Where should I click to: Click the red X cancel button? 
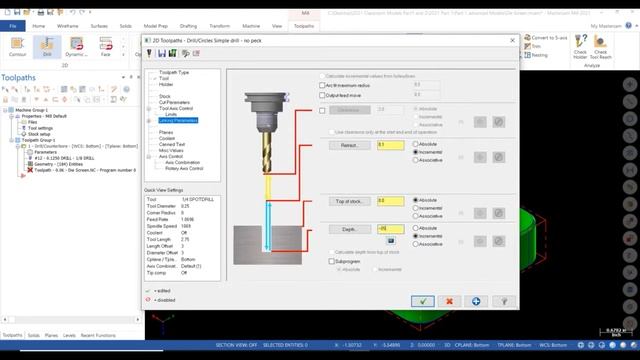click(x=449, y=301)
